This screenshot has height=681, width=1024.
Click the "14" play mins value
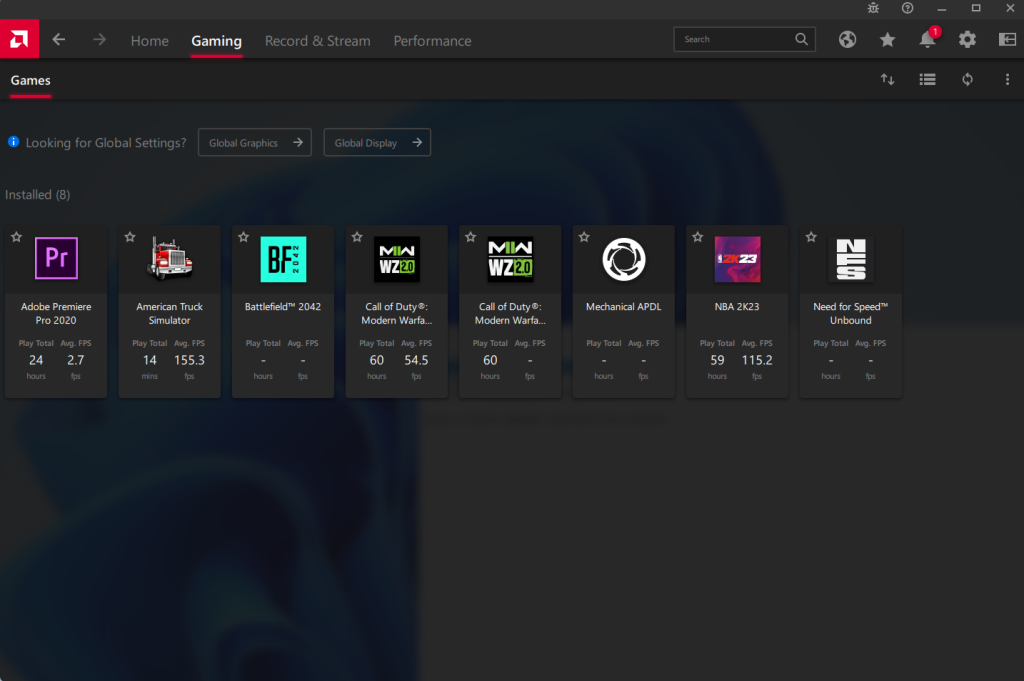coord(150,360)
